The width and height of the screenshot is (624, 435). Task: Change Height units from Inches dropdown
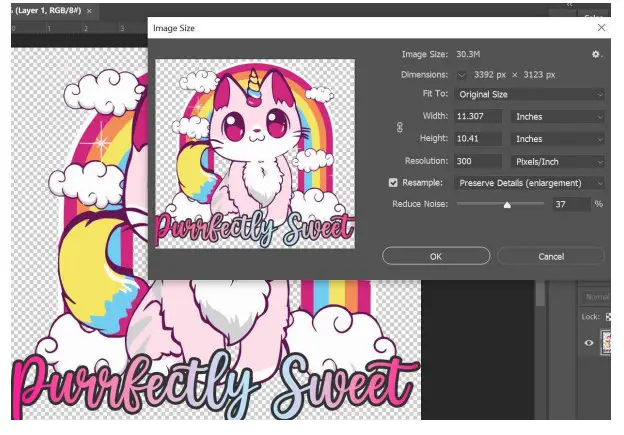[x=558, y=139]
